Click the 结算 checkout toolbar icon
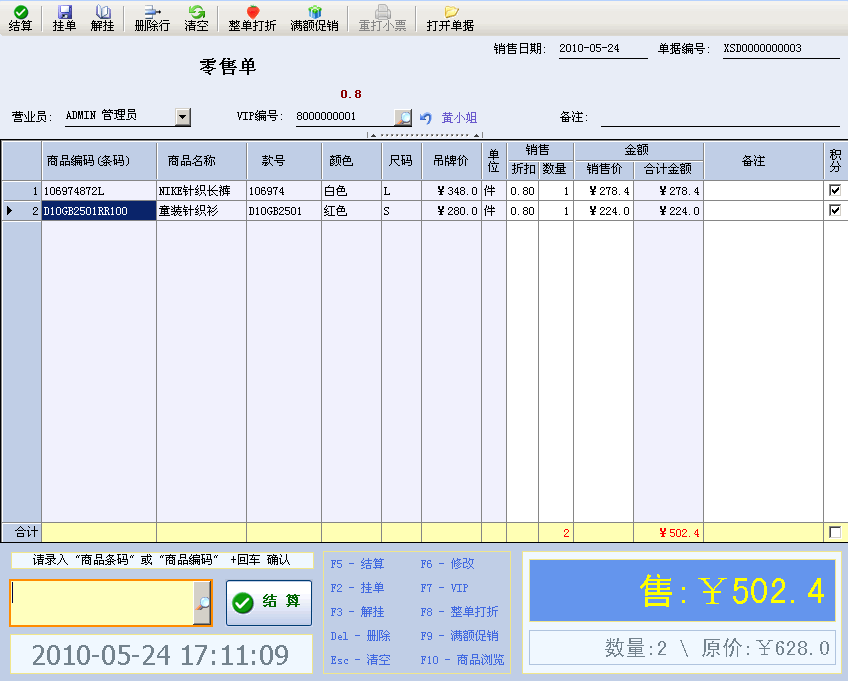The image size is (848, 681). click(21, 18)
